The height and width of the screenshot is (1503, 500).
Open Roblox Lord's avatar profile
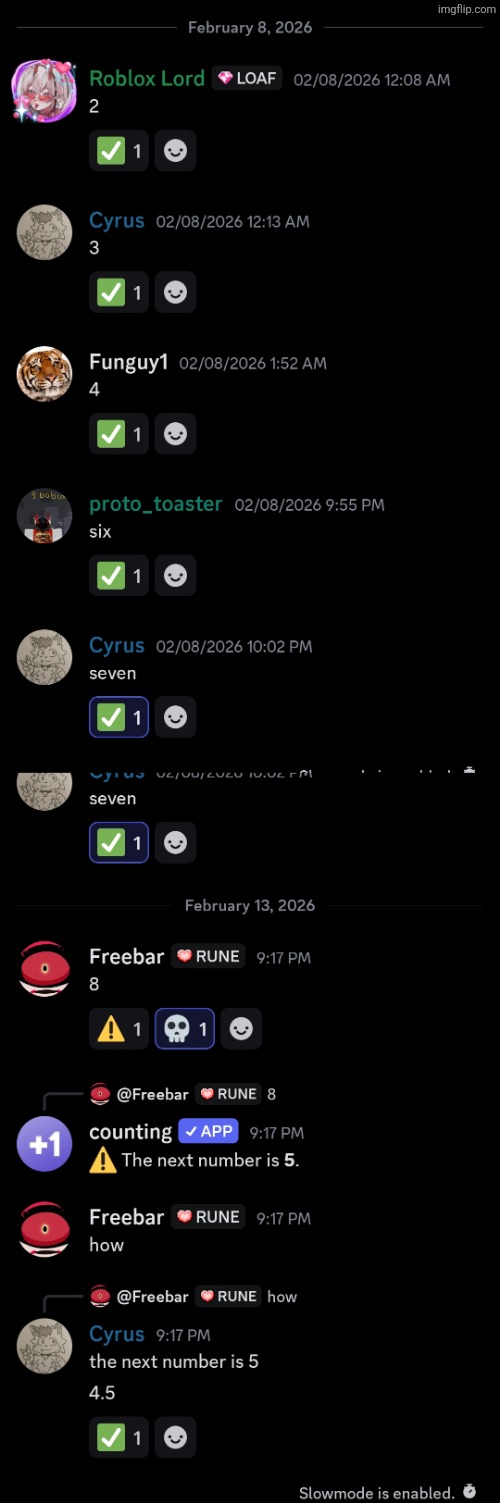(x=43, y=91)
